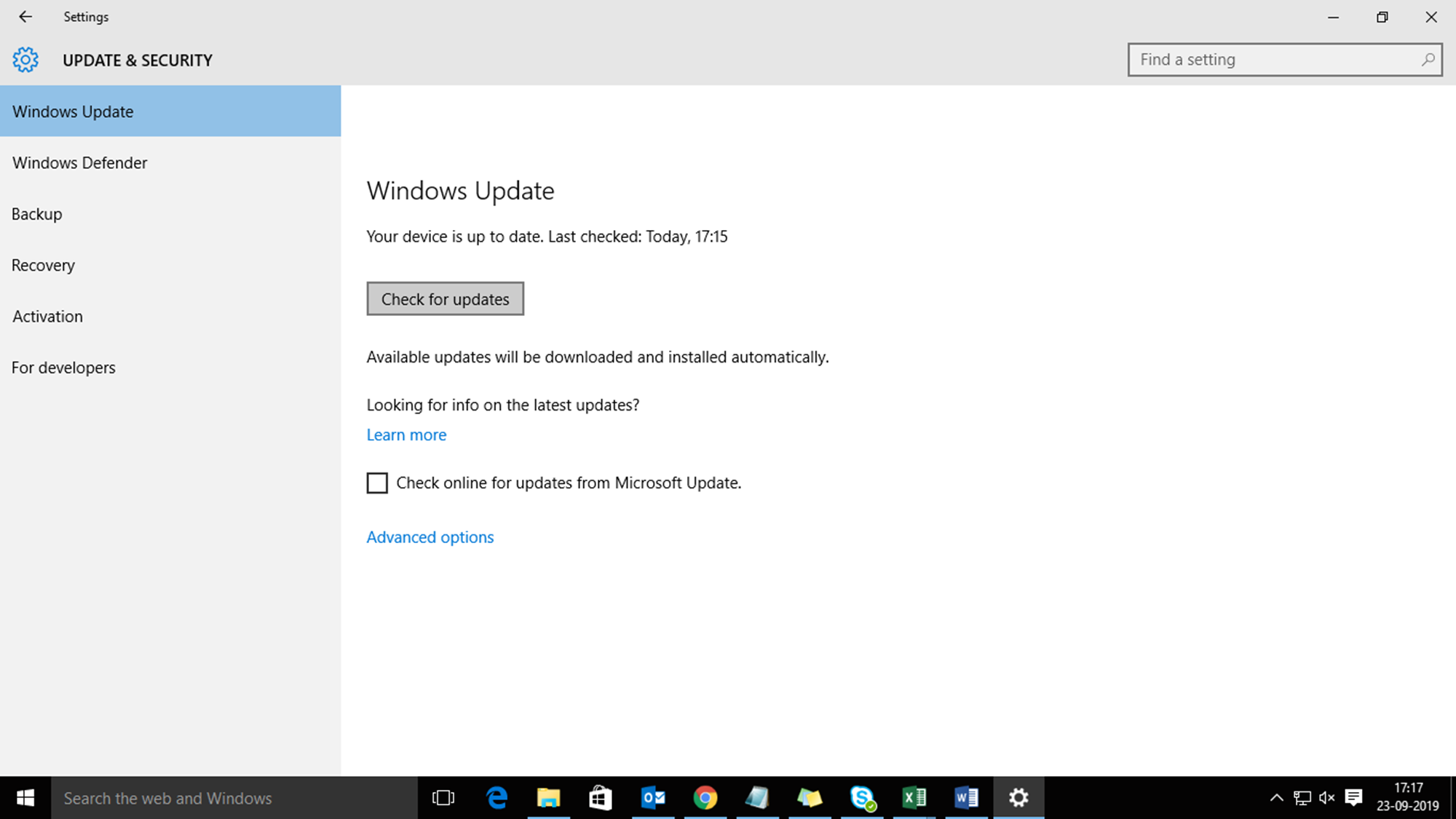Click the Activation sidebar option

47,316
